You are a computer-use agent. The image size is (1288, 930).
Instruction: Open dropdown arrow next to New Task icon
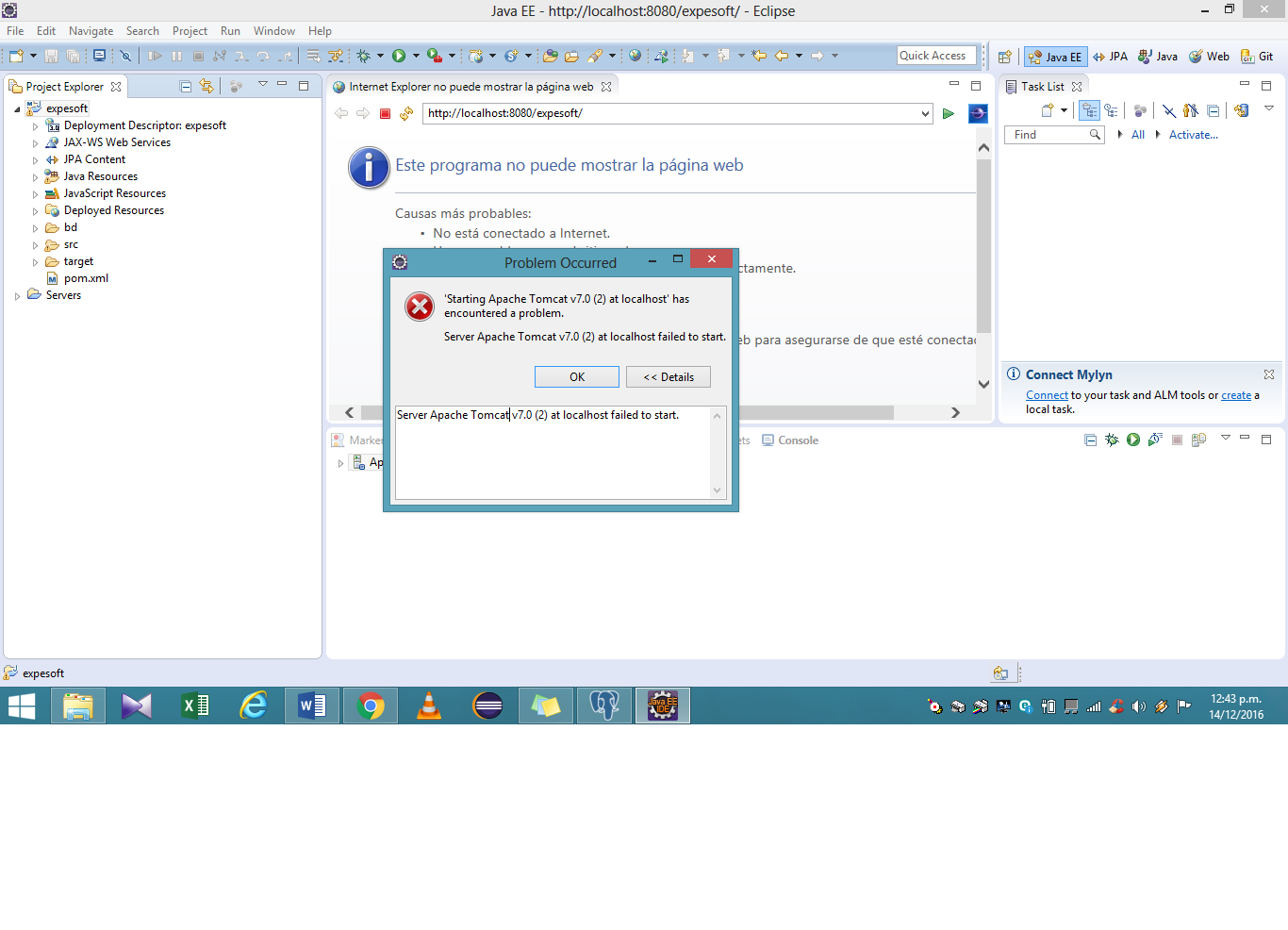point(1065,110)
